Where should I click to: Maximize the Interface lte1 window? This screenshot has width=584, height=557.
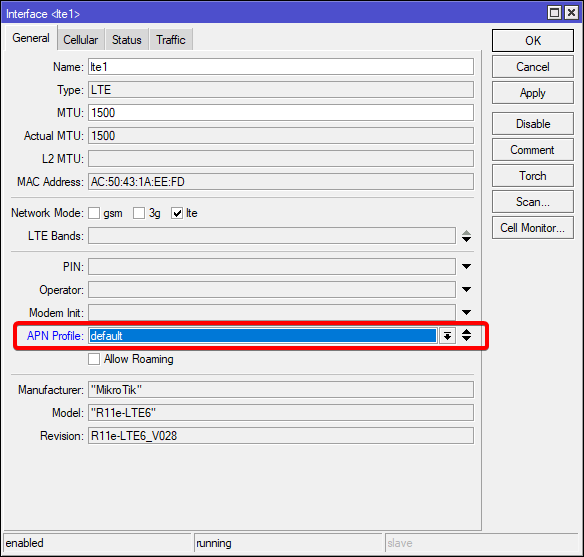click(555, 13)
